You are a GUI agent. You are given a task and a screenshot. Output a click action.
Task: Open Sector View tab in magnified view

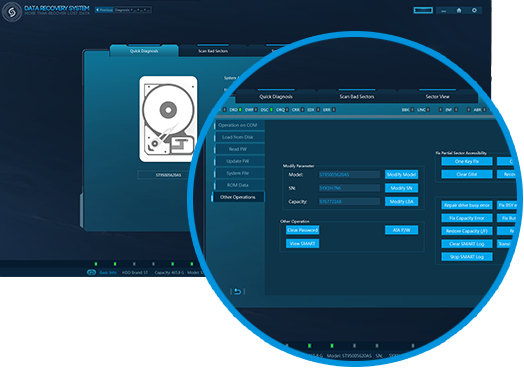pyautogui.click(x=437, y=97)
